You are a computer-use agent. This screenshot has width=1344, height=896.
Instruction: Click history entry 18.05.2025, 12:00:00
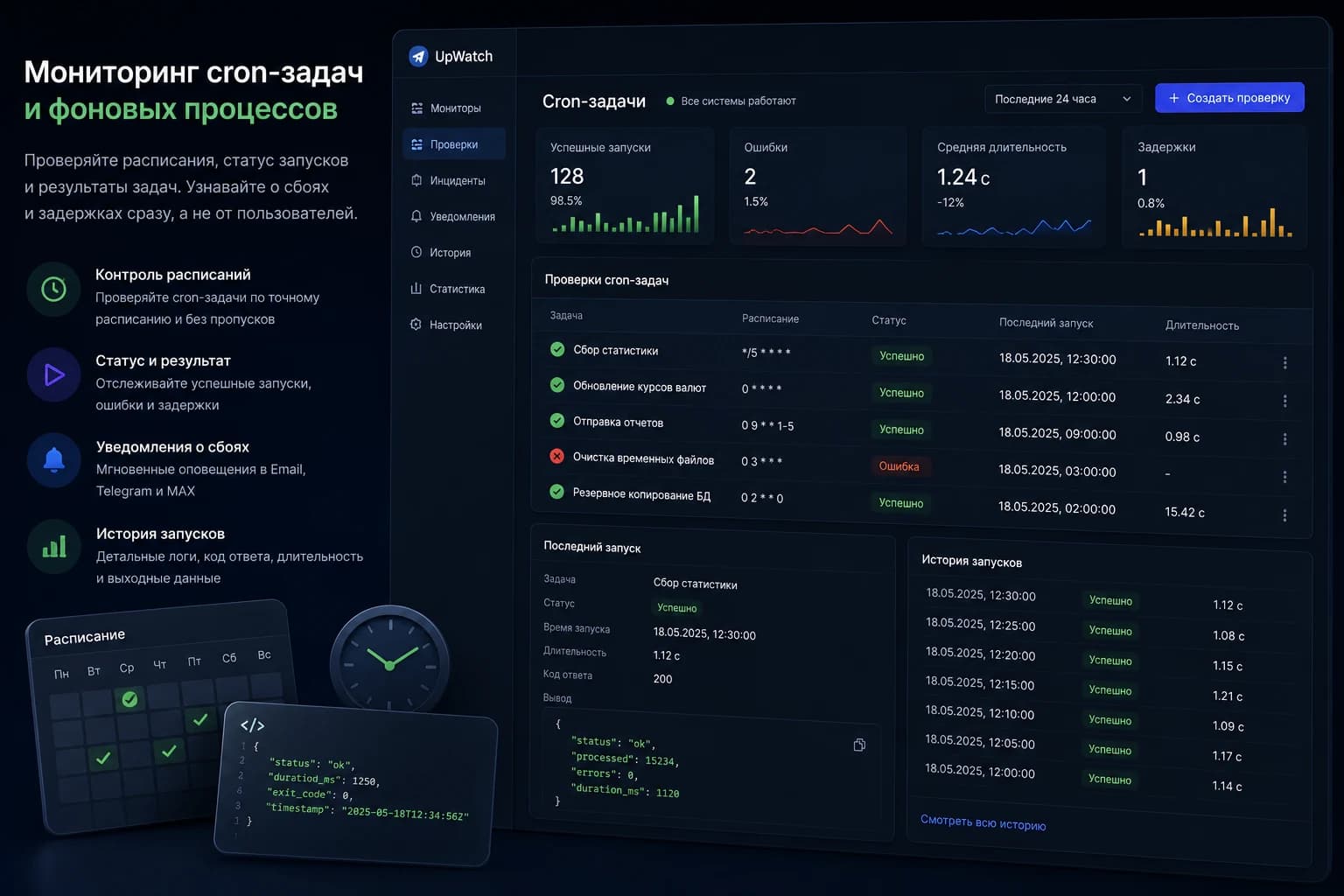tap(979, 772)
